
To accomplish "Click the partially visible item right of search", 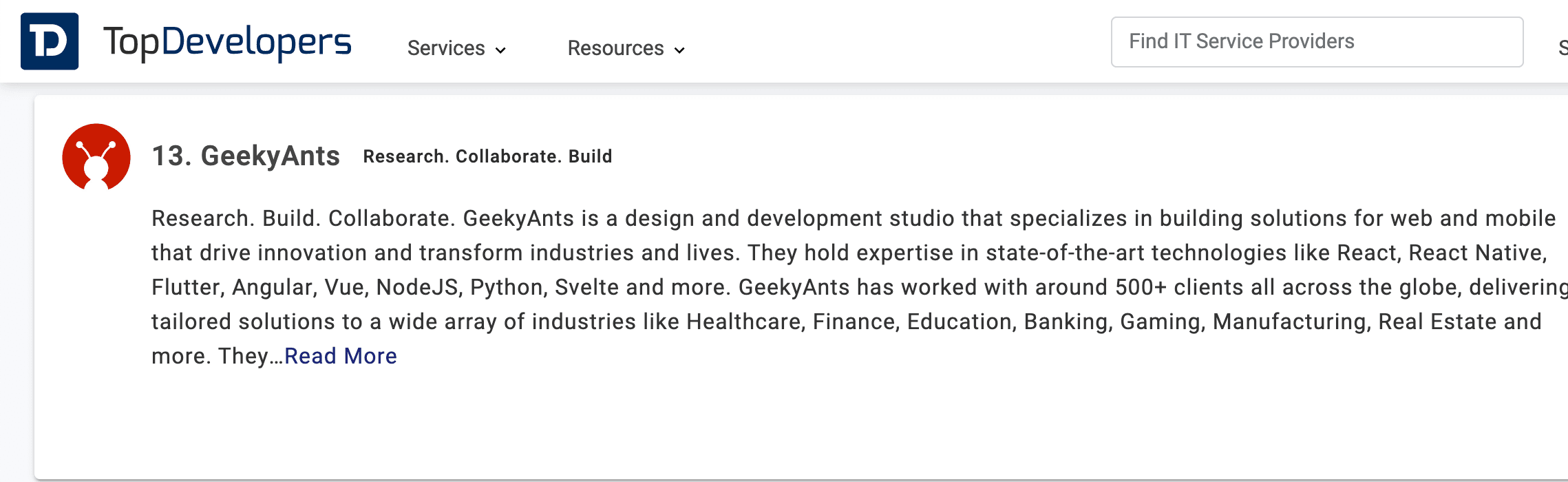I will point(1562,48).
